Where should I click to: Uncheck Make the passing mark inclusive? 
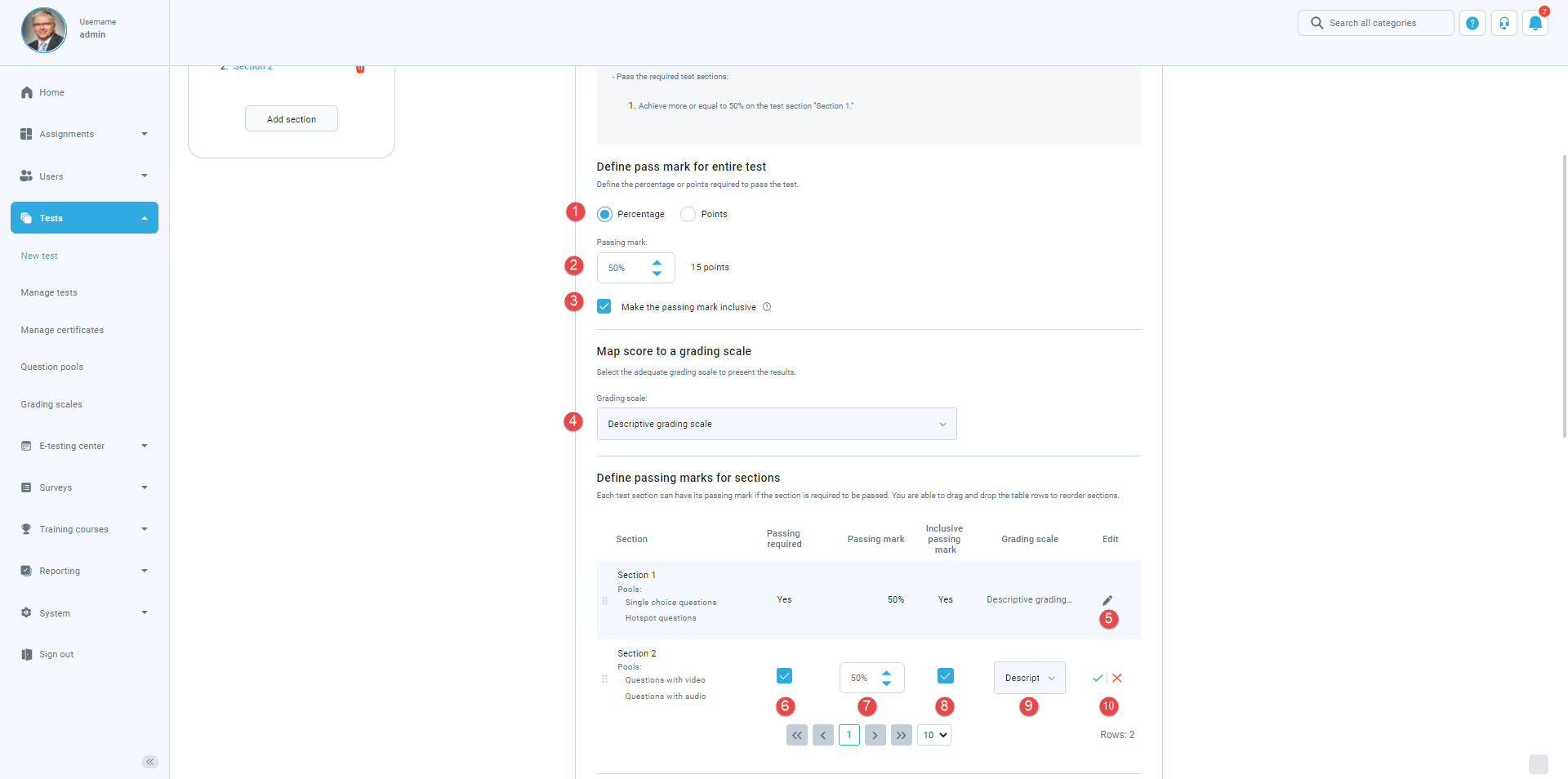coord(604,307)
